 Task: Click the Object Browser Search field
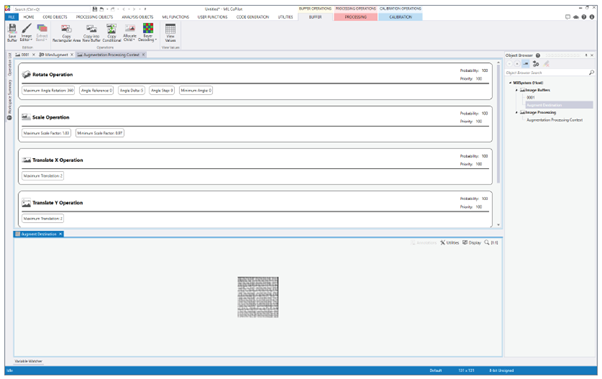coord(547,73)
